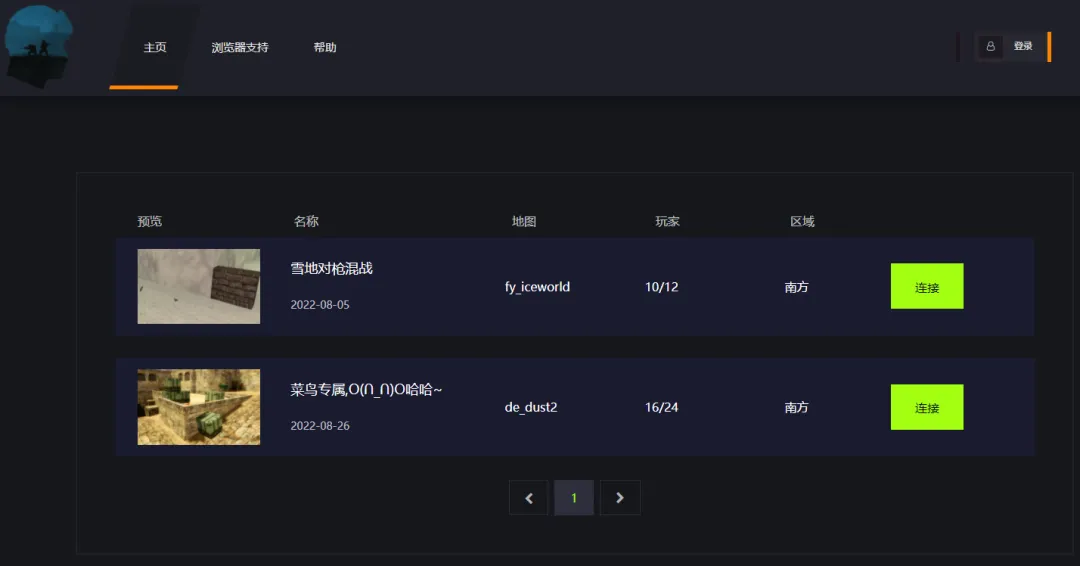Click the 登录 login button

coord(1022,46)
